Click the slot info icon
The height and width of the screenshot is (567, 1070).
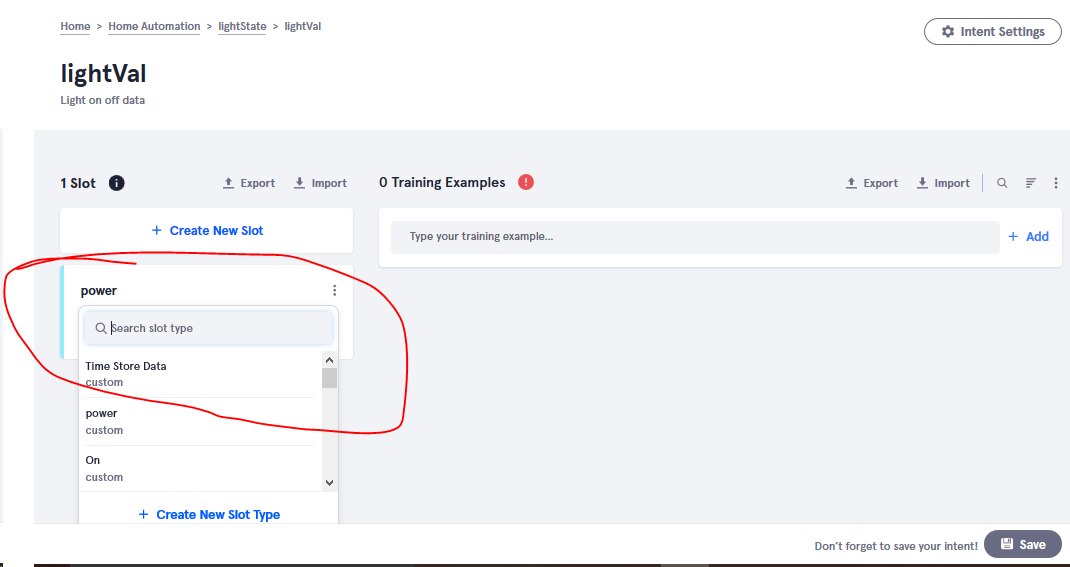(117, 183)
